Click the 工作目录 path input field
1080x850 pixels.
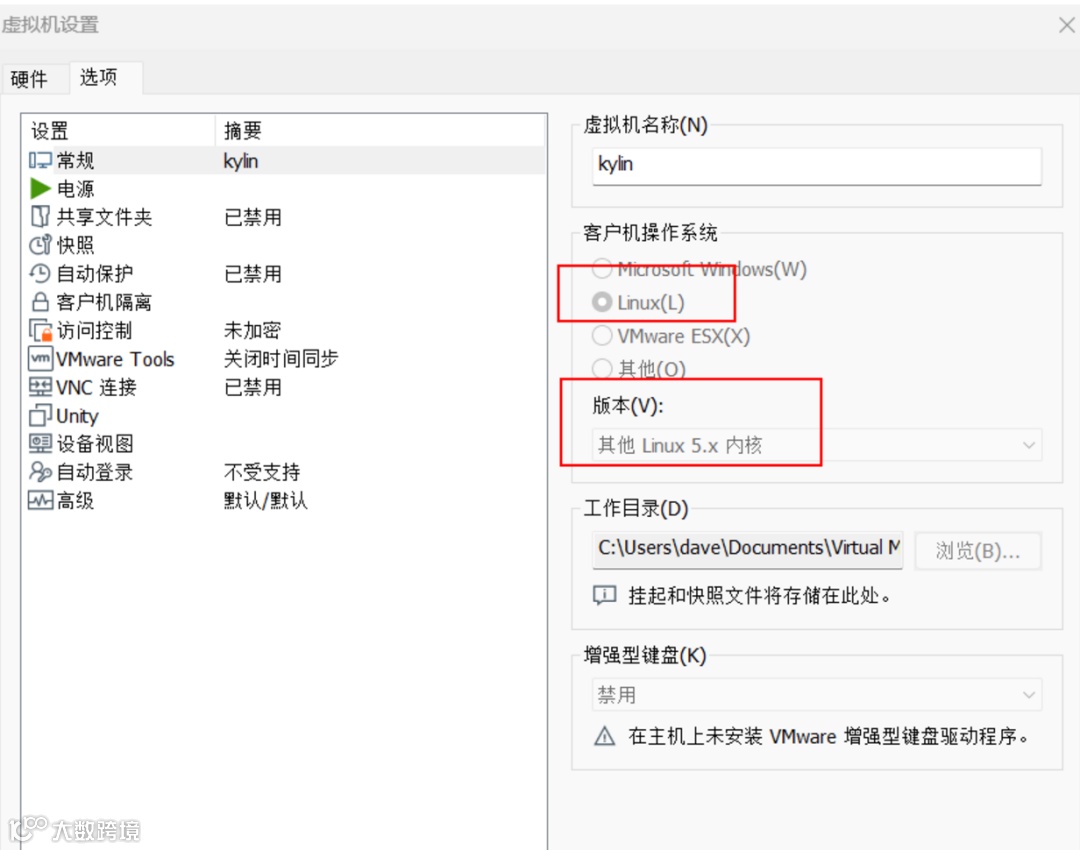point(747,550)
